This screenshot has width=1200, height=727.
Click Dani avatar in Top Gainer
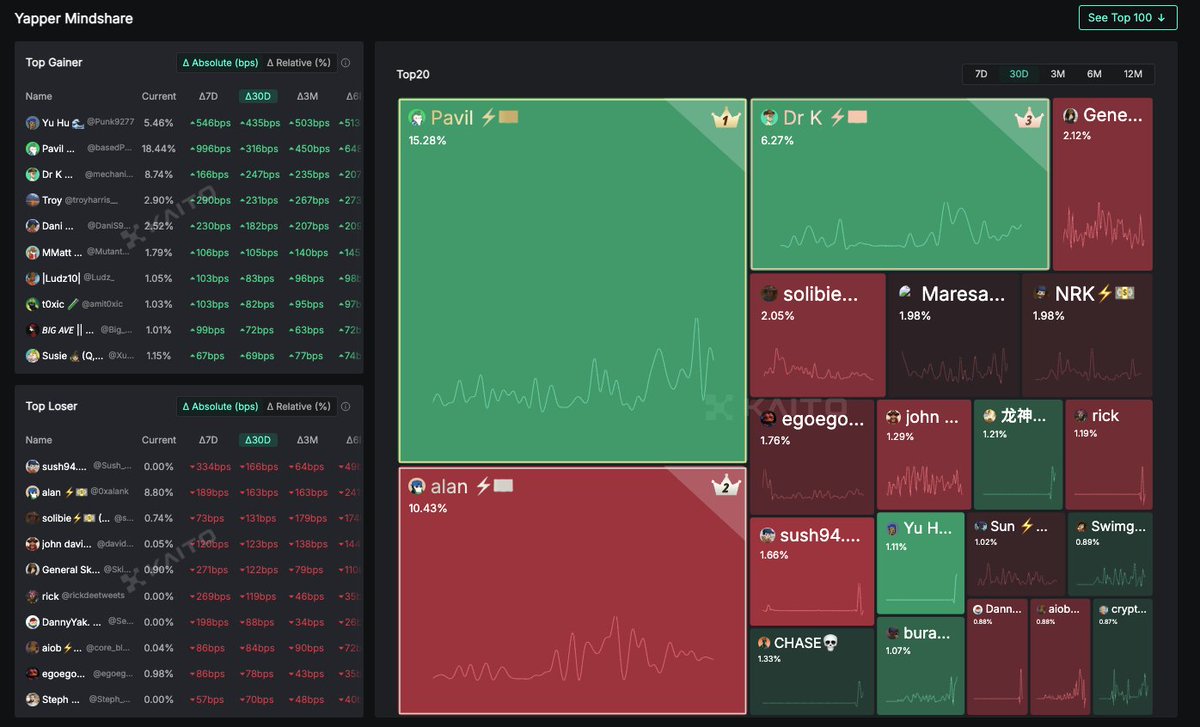[33, 227]
